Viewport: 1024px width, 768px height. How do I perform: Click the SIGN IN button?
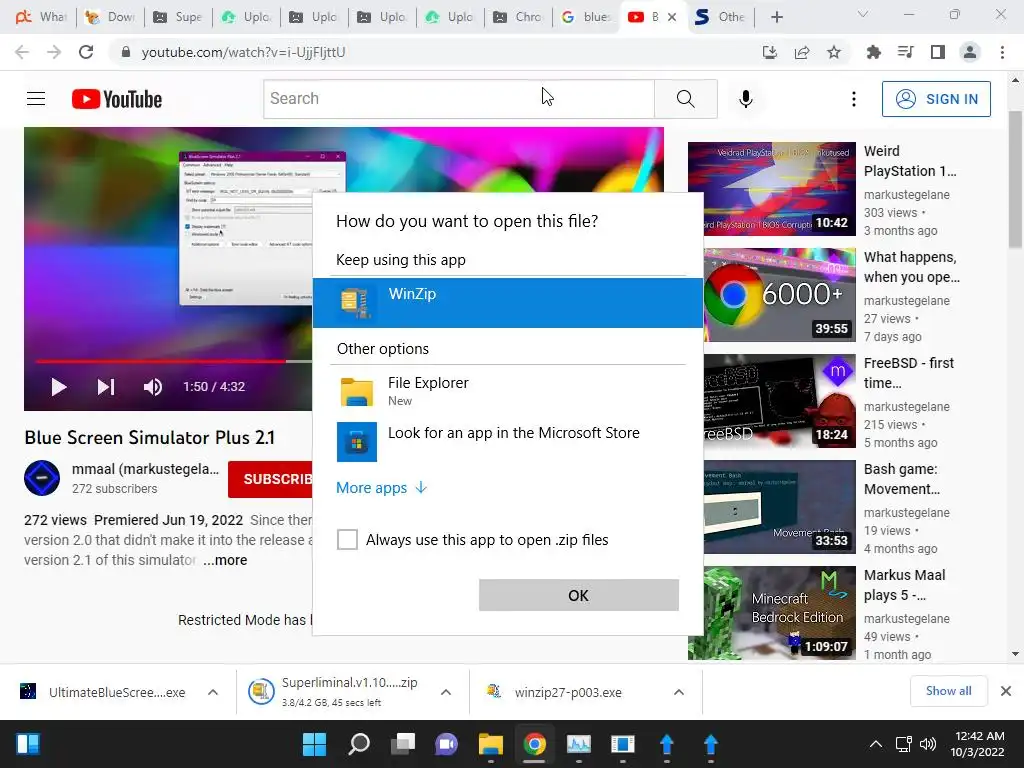(x=936, y=99)
